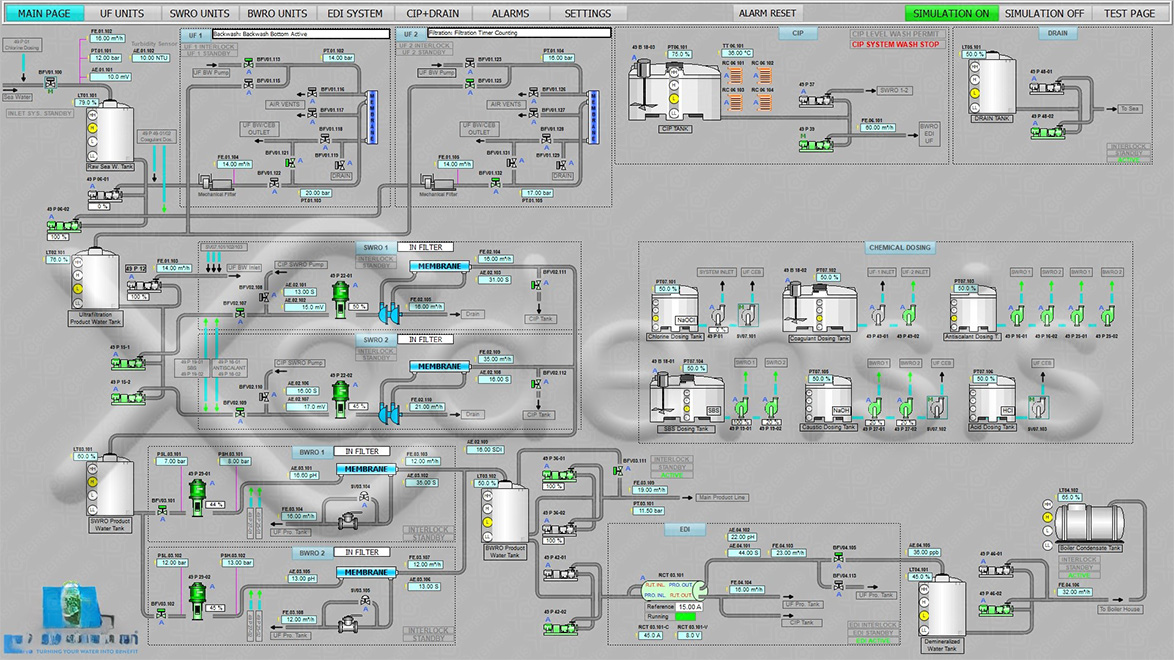This screenshot has width=1174, height=660.
Task: Select the UF 1 Mechanical Filter icon
Action: tap(214, 181)
